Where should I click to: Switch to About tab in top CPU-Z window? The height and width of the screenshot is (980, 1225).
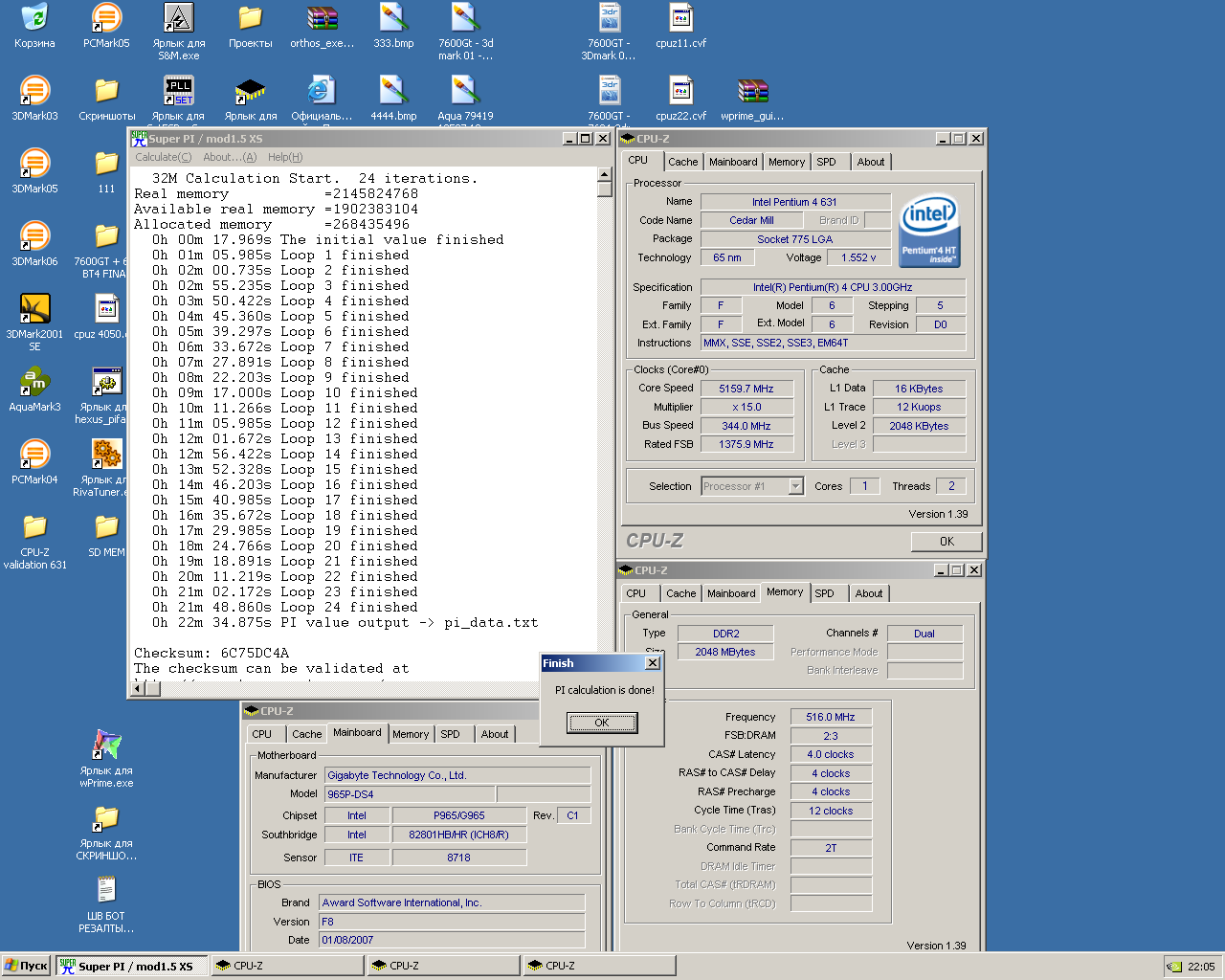[871, 162]
